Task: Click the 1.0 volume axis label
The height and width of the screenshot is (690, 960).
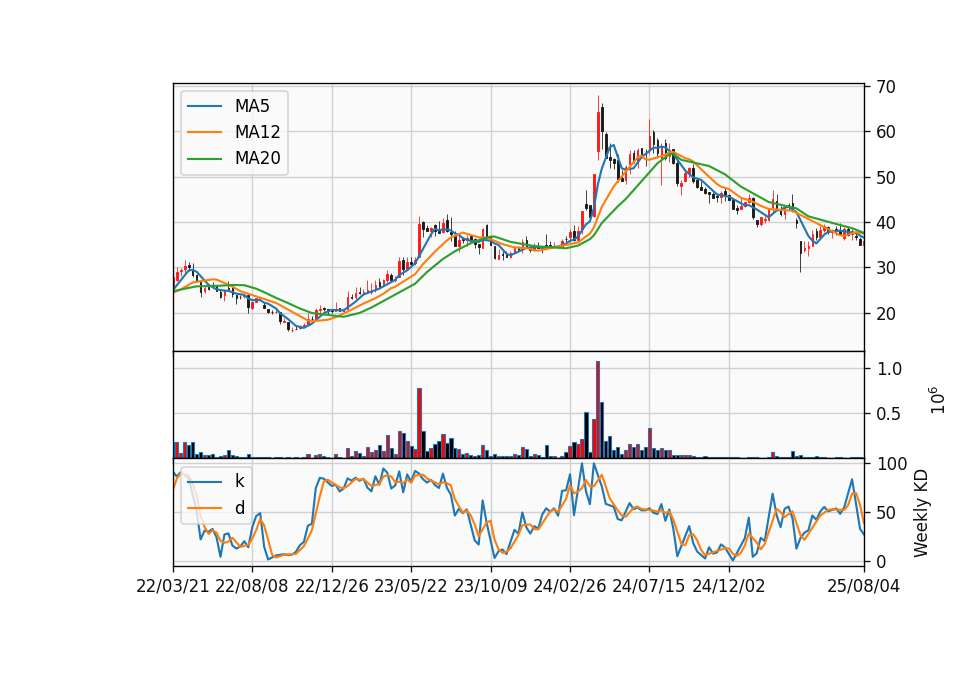Action: pyautogui.click(x=889, y=369)
